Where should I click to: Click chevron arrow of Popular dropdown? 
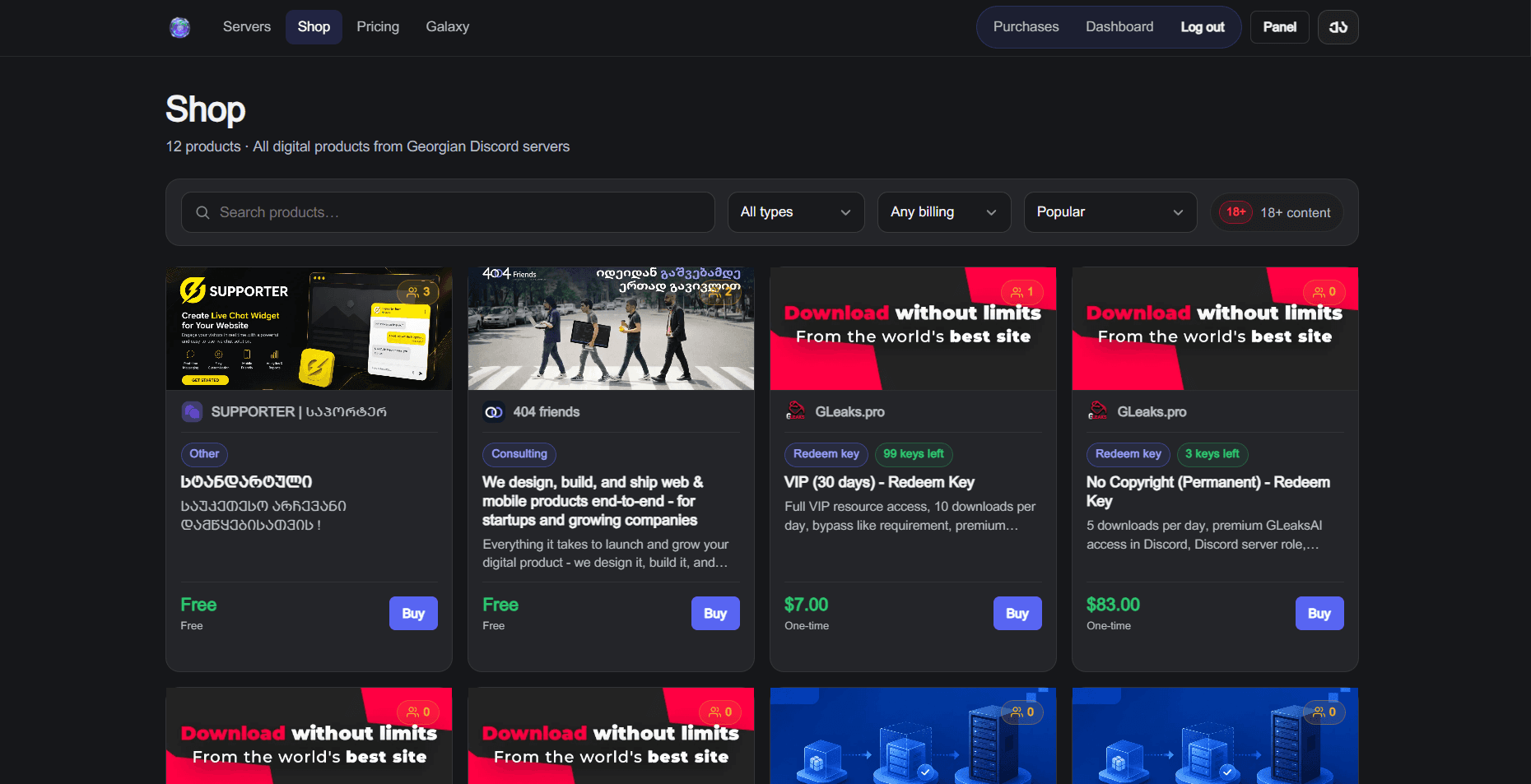point(1178,212)
